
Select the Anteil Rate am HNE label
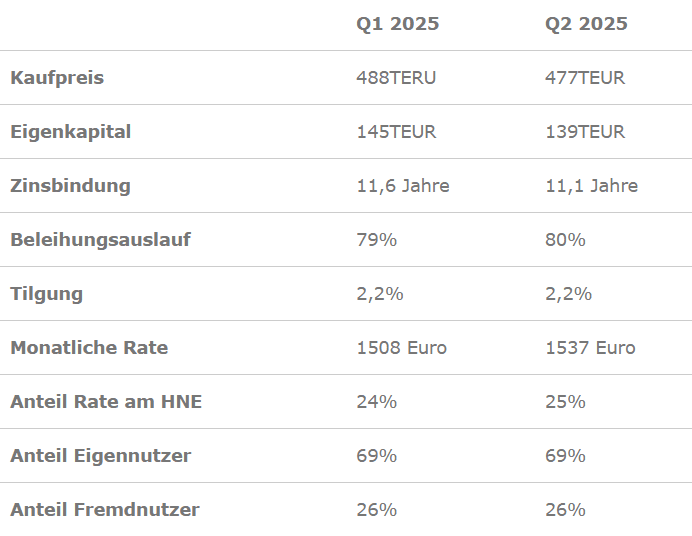(x=106, y=402)
